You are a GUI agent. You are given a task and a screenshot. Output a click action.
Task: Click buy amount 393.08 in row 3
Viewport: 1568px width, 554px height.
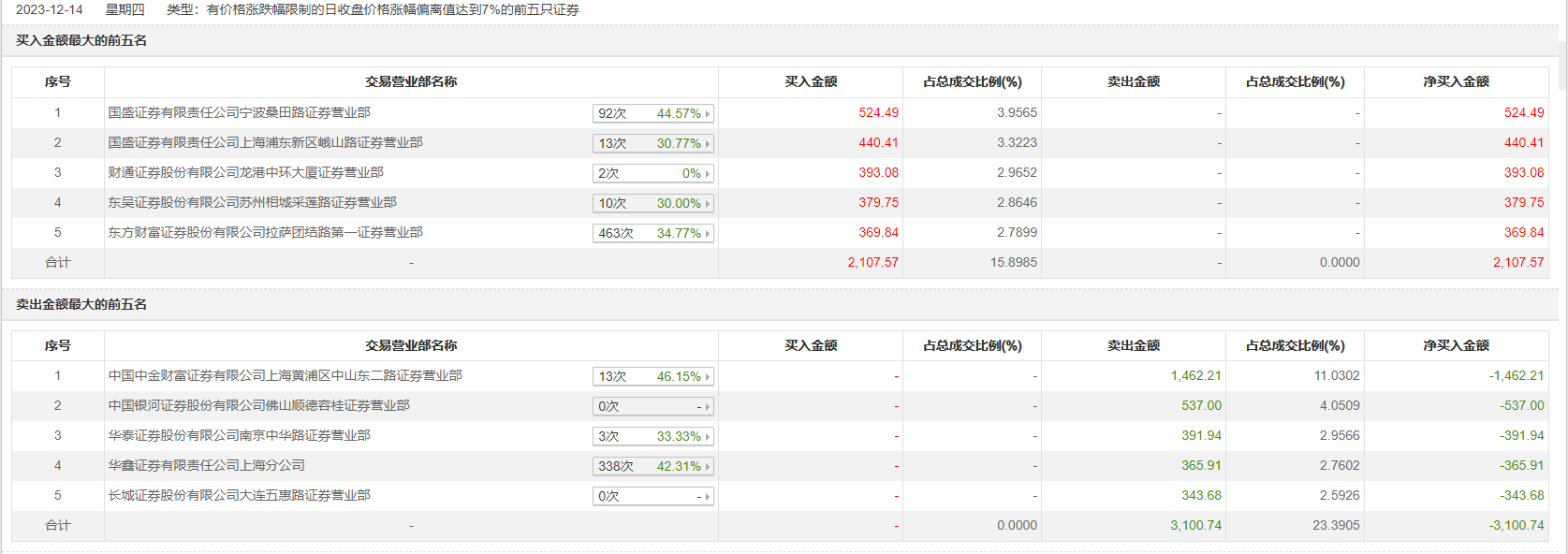tap(878, 172)
